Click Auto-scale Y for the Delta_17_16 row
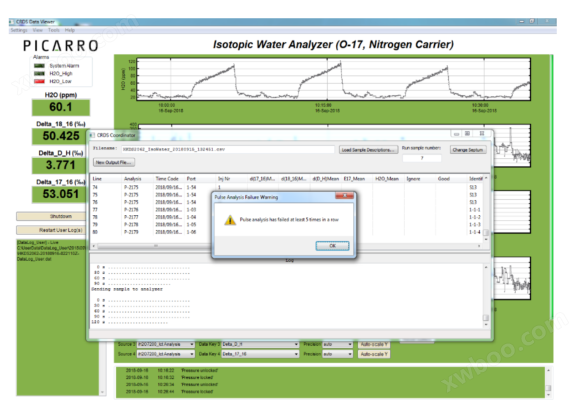Viewport: 580px width, 404px height. (374, 354)
